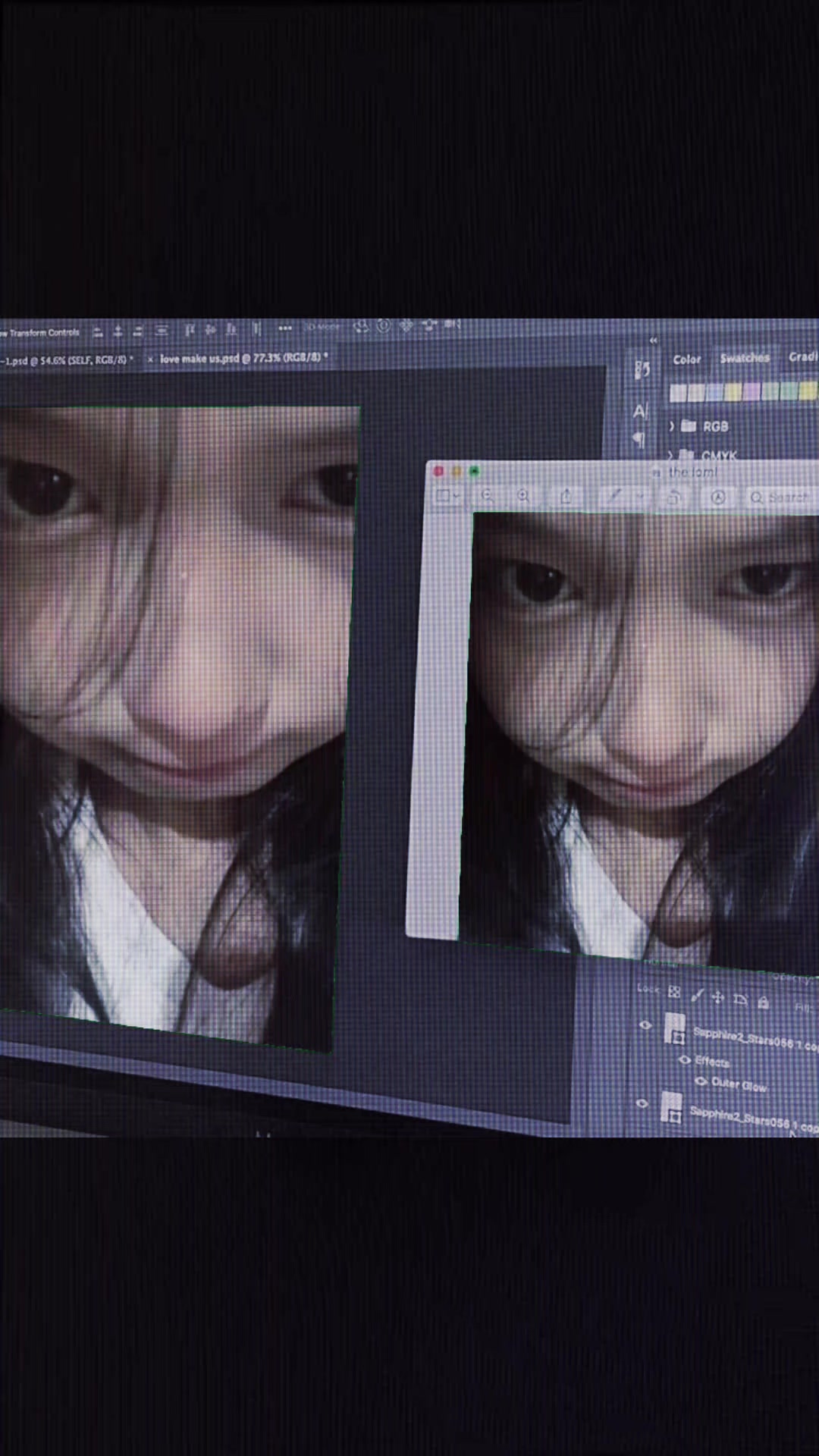Click Align left edges in options bar
The image size is (819, 1456).
click(98, 331)
